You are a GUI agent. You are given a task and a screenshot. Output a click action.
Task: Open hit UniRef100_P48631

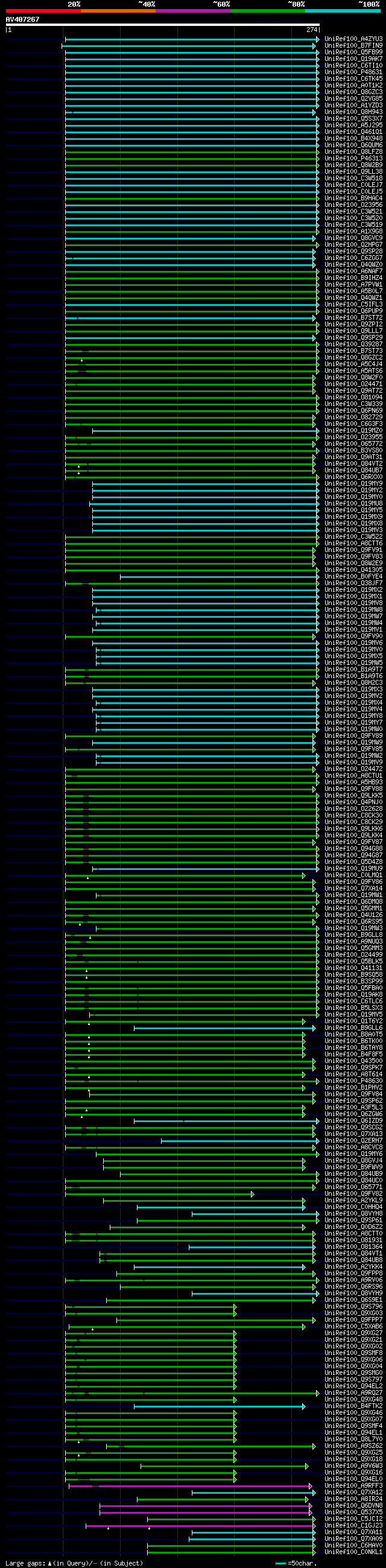tap(353, 72)
